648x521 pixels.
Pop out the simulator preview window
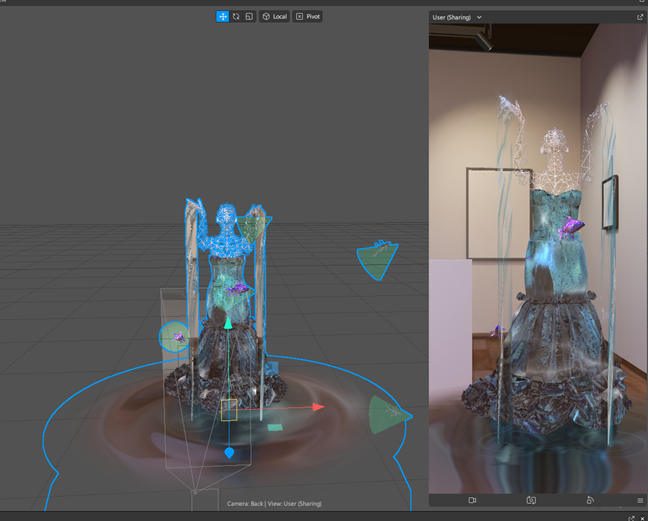click(640, 17)
